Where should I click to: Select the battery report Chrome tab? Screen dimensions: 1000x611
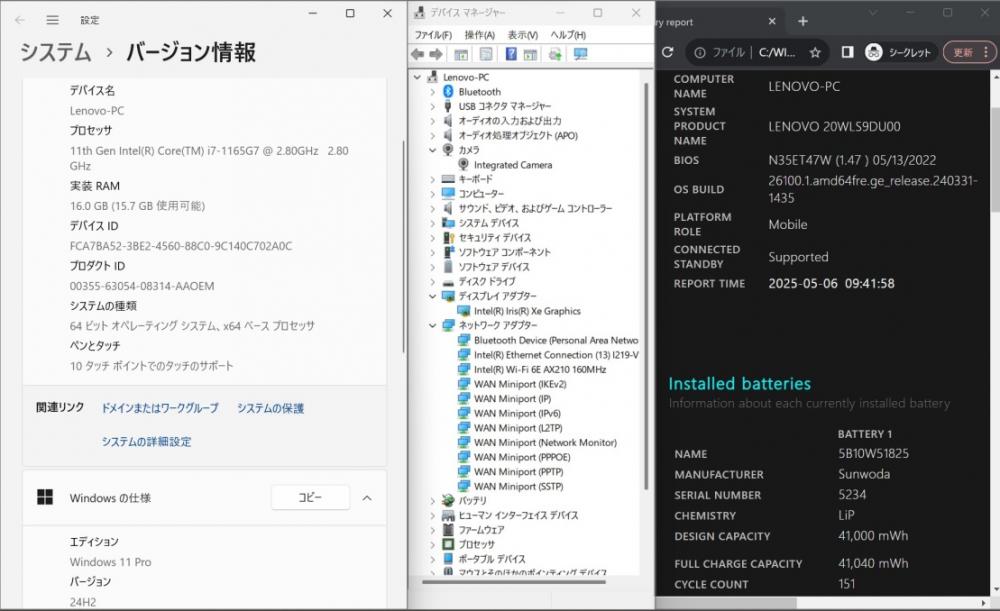tap(718, 22)
